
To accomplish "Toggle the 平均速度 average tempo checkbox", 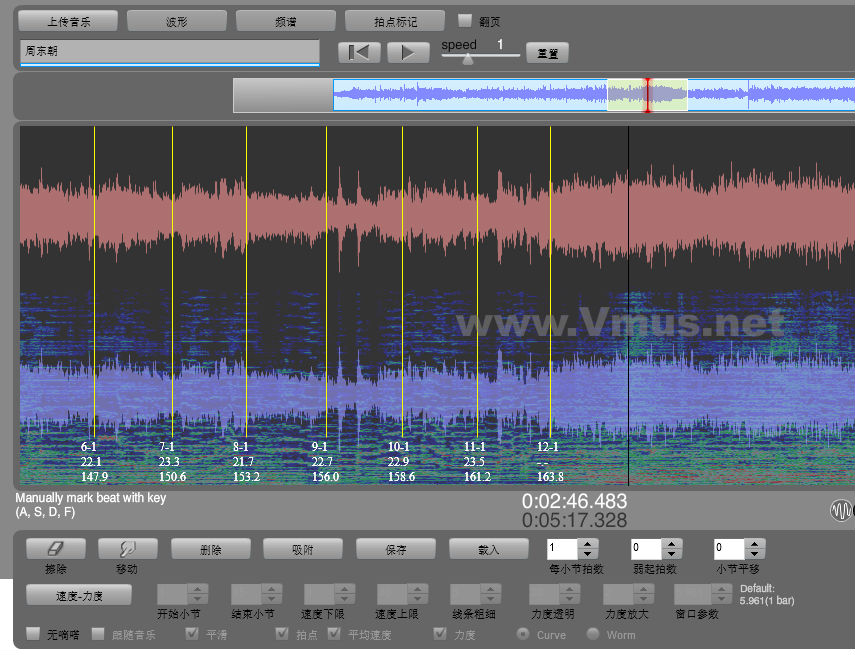I will (x=334, y=633).
